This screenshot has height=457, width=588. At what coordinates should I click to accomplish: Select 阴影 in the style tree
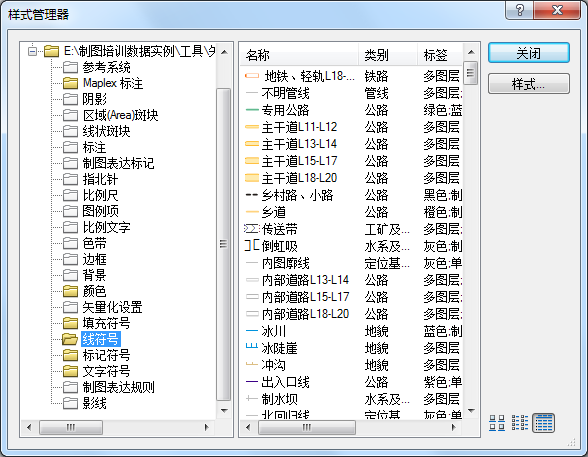tap(94, 99)
